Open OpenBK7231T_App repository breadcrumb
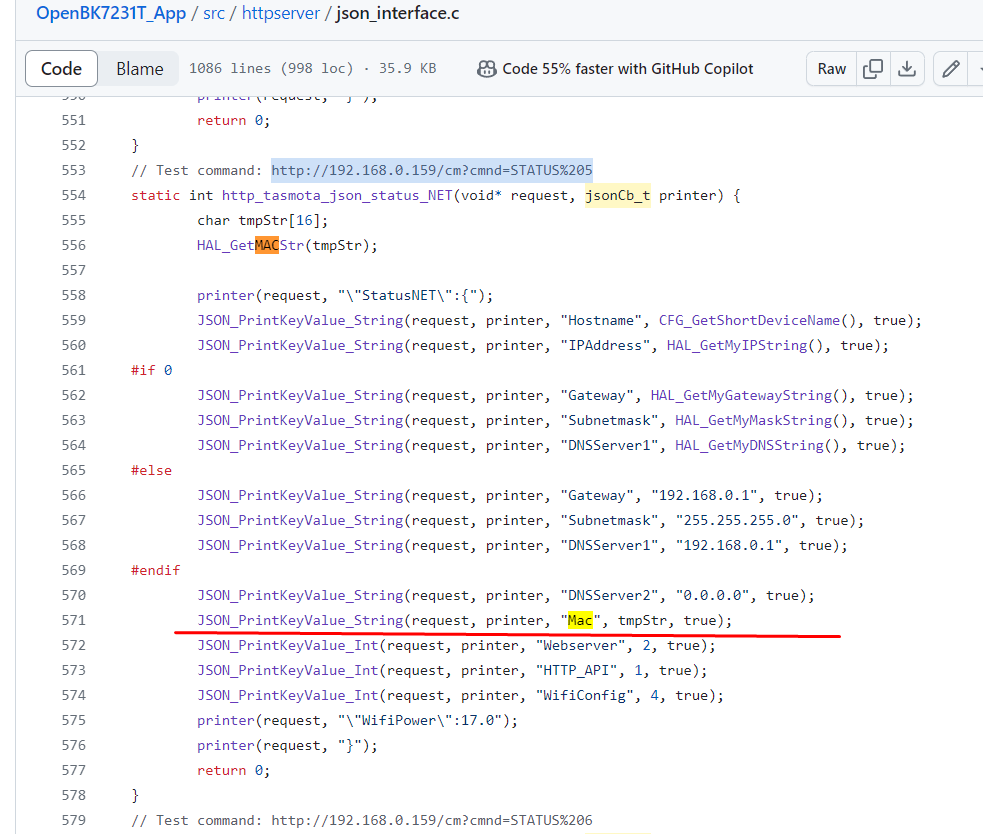Viewport: 983px width, 834px height. pos(111,13)
